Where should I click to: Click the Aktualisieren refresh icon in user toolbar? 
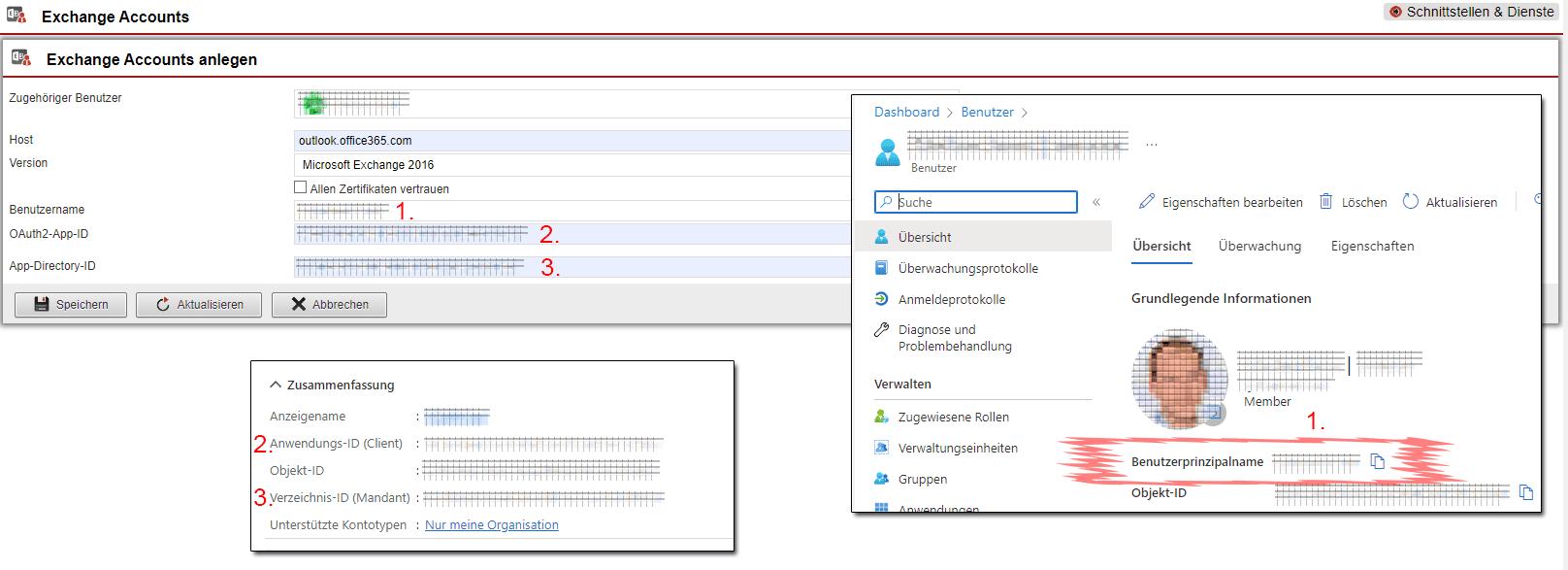coord(1411,202)
